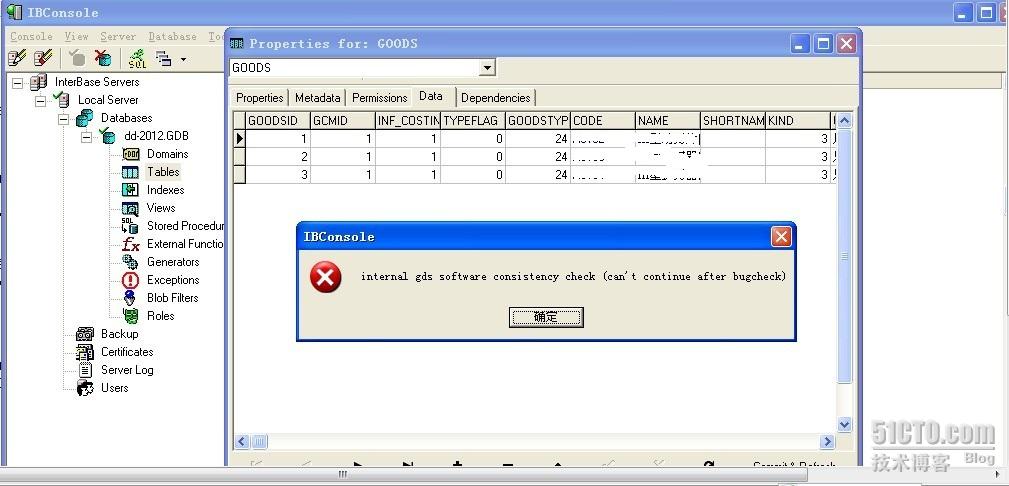
Task: Select Server Log label in tree
Action: pos(127,370)
